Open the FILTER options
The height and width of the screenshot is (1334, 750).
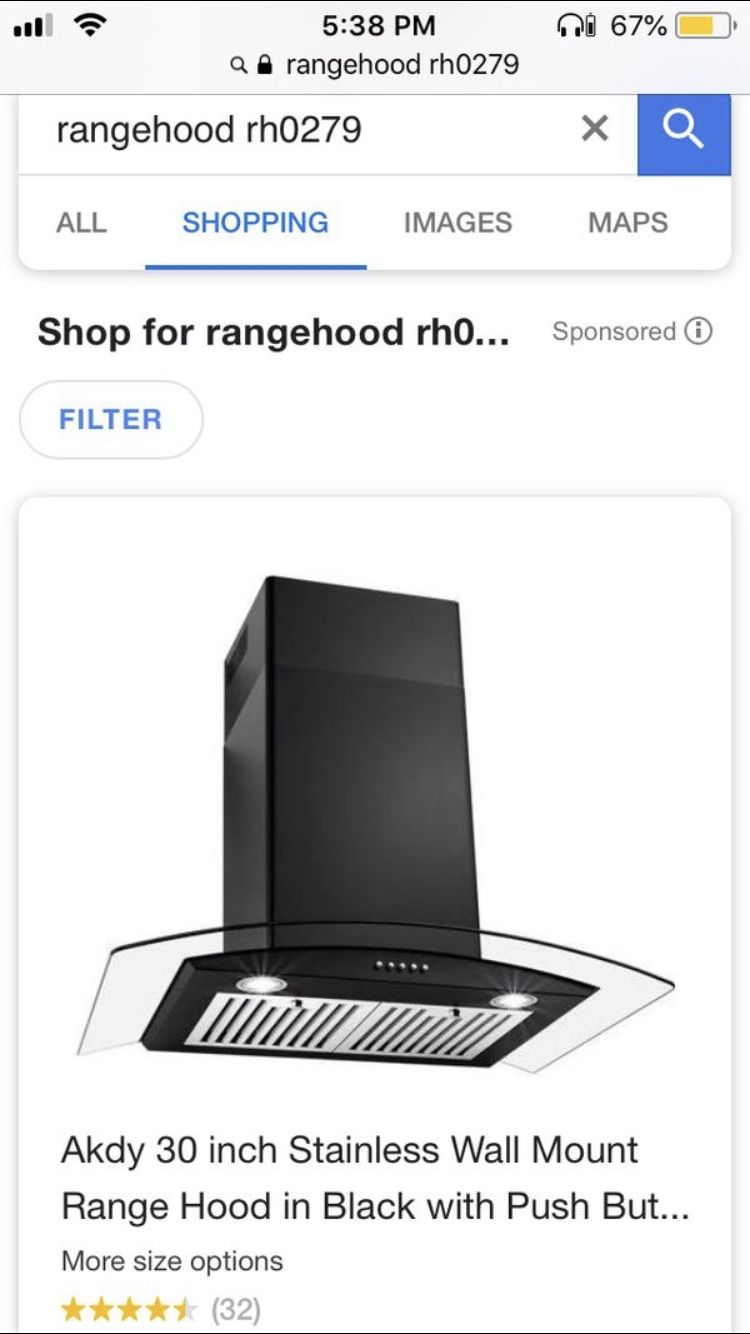click(111, 419)
